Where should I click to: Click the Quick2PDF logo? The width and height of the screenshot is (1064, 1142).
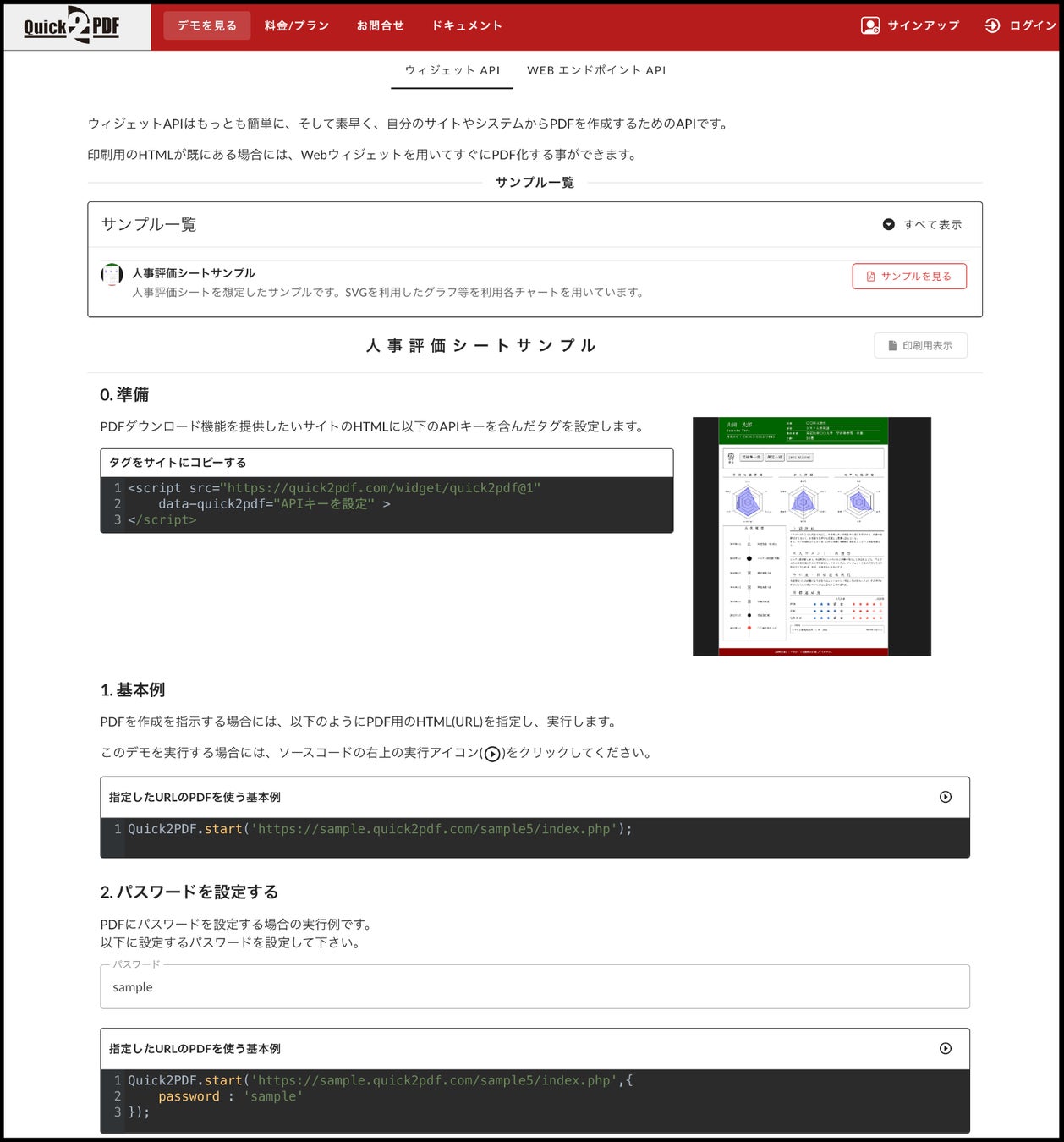click(x=72, y=25)
